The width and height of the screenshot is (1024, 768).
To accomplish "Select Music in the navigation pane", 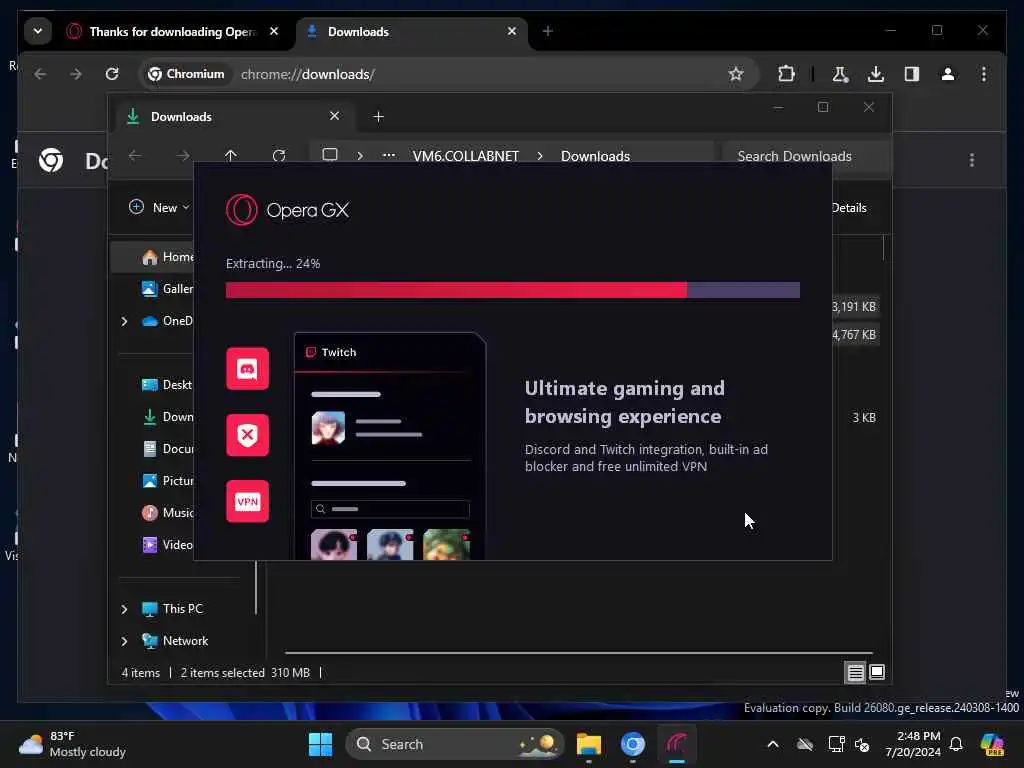I will (x=167, y=513).
